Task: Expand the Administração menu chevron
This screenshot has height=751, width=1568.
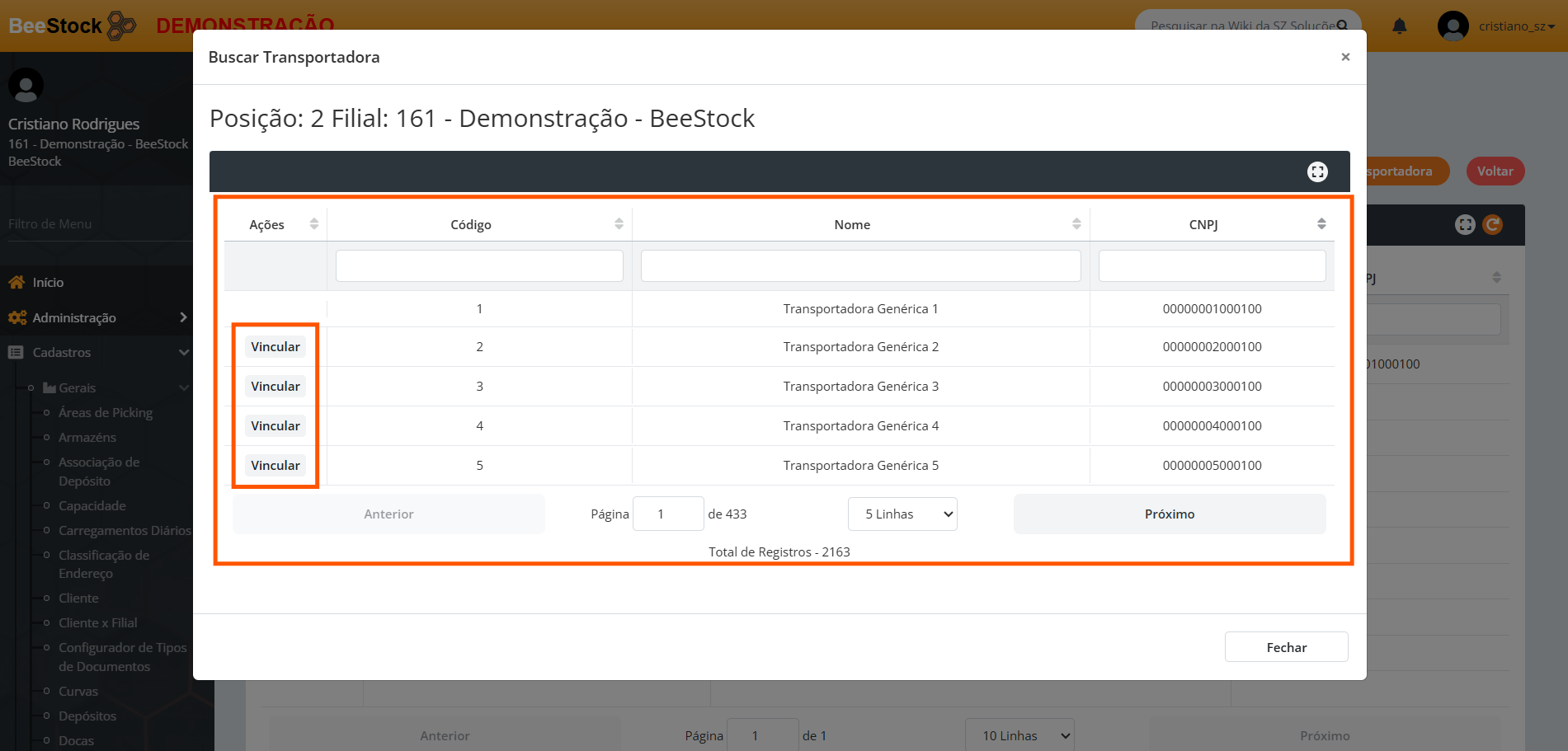Action: coord(183,317)
